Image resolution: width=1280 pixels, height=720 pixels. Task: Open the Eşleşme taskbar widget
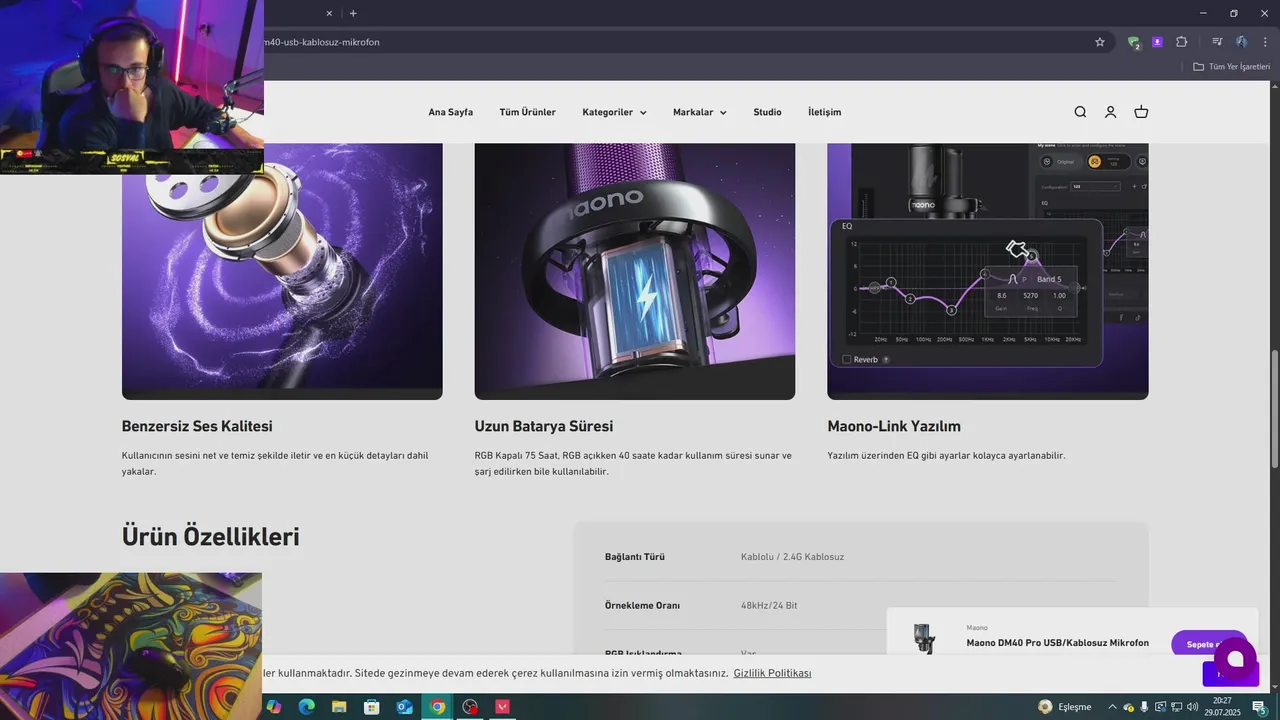tap(1065, 707)
